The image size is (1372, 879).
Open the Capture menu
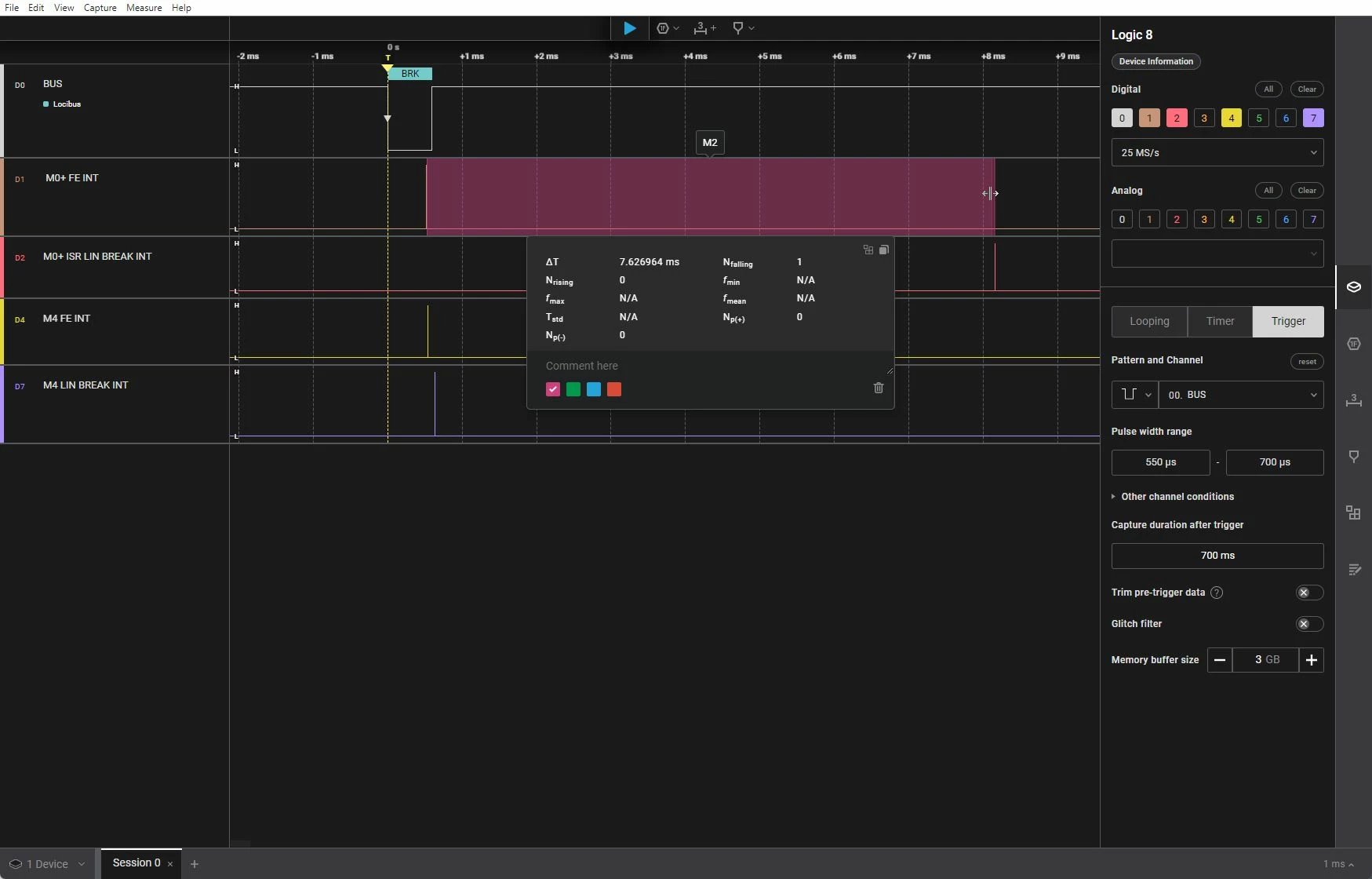click(100, 8)
